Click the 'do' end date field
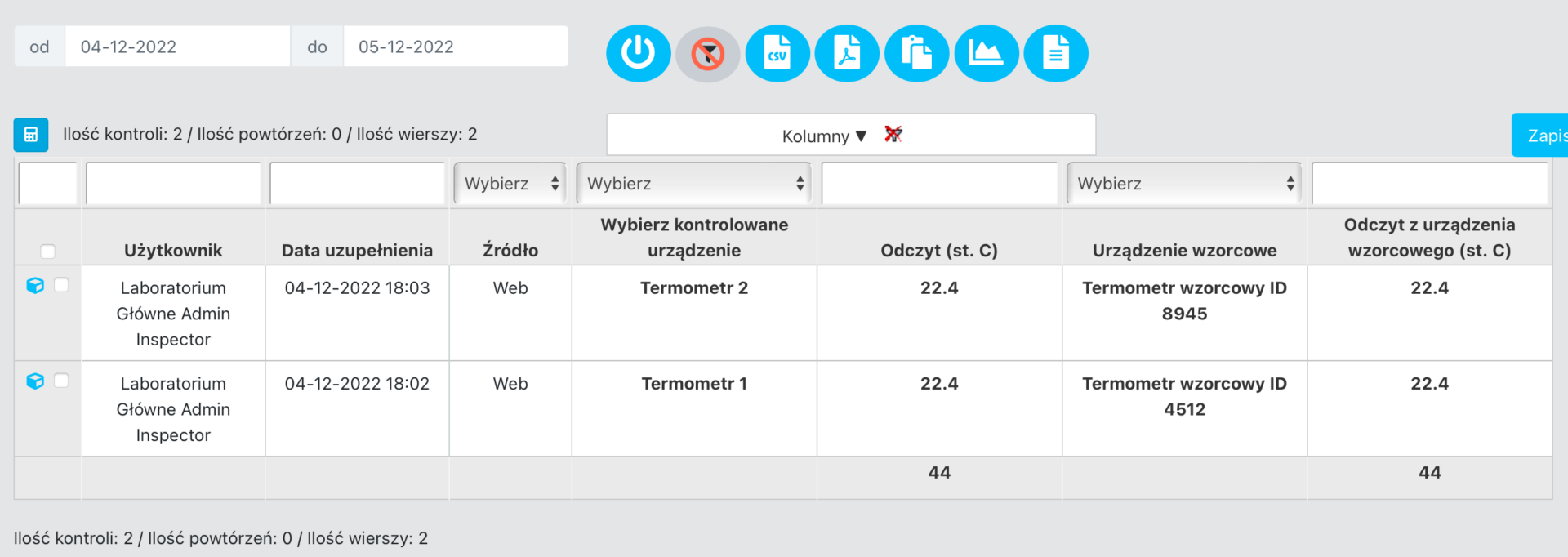This screenshot has width=1568, height=557. tap(456, 47)
